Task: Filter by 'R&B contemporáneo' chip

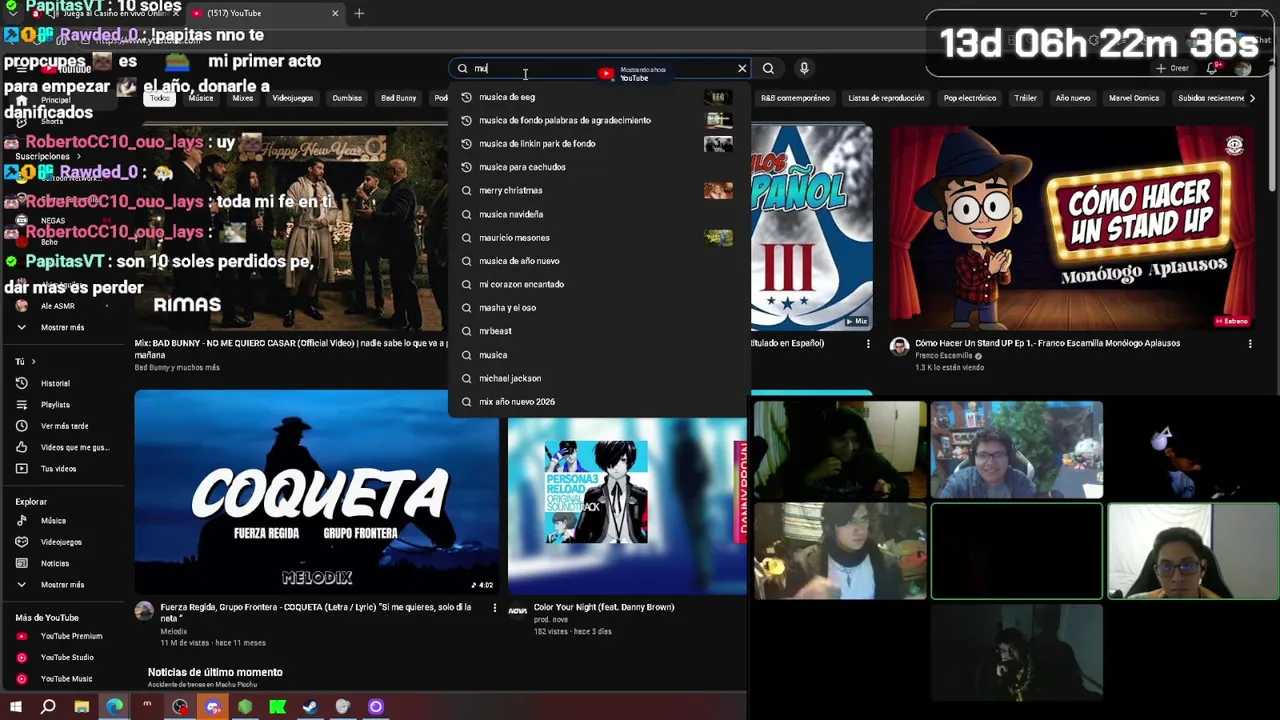Action: tap(795, 98)
